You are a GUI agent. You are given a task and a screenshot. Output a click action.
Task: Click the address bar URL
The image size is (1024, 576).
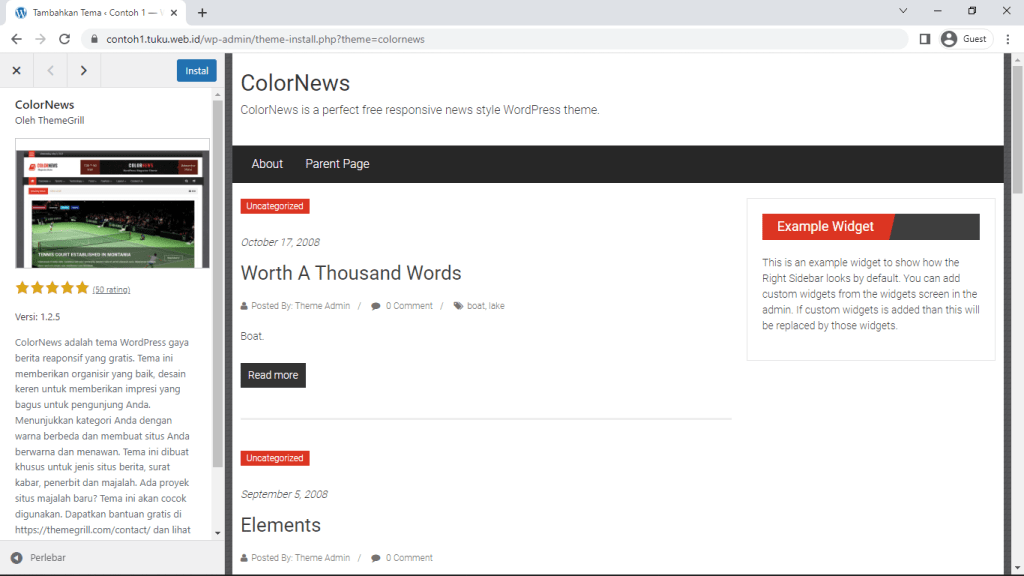tap(265, 39)
